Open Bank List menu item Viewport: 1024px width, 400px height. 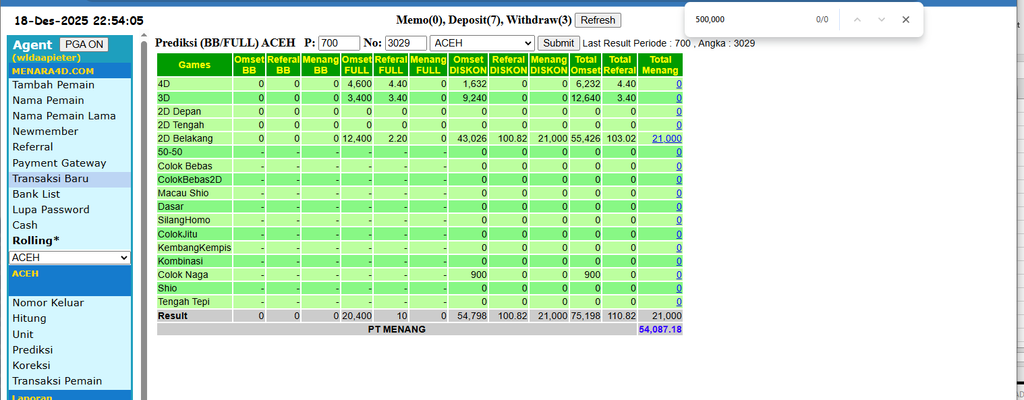click(36, 194)
